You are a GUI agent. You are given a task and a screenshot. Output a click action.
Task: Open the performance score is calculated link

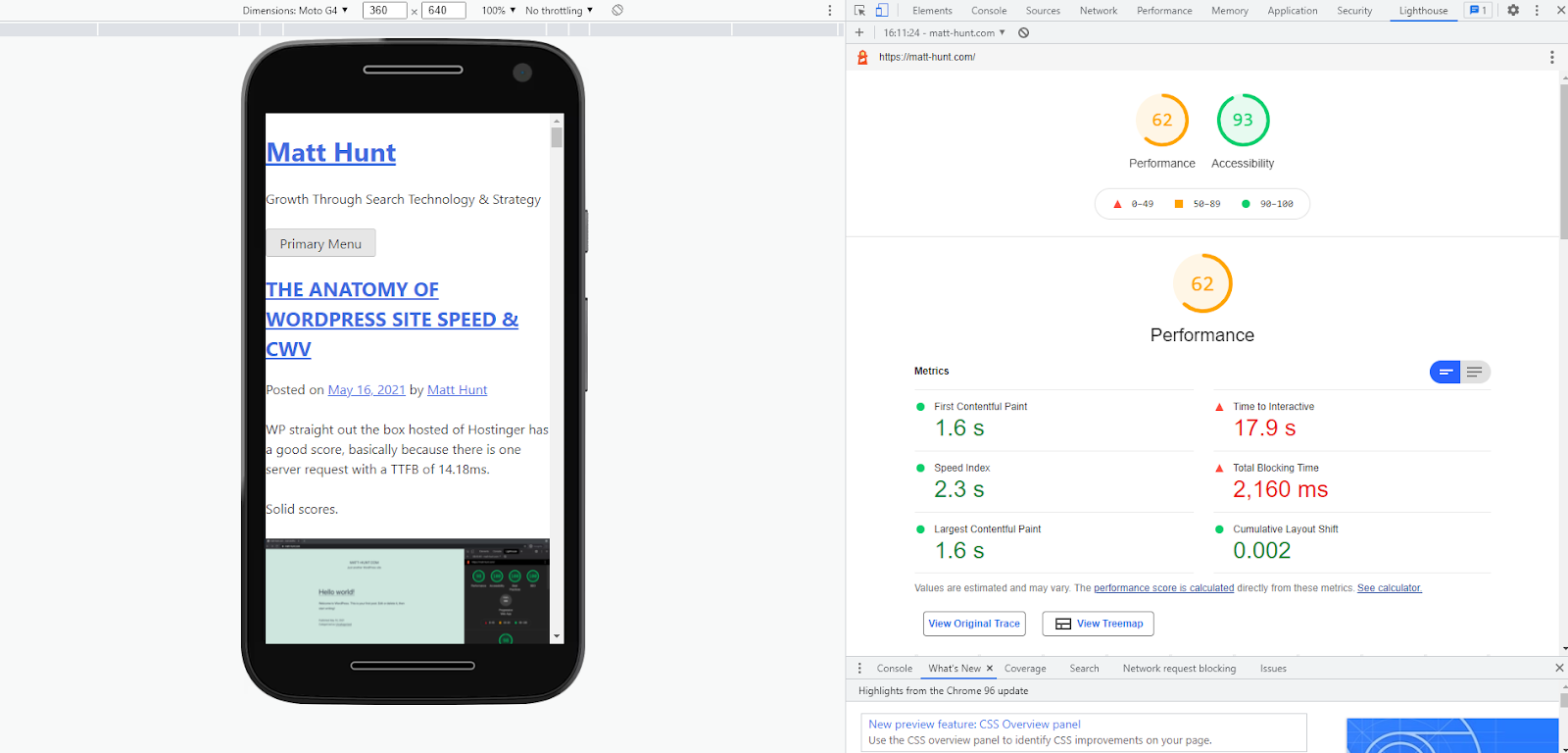click(x=1164, y=588)
